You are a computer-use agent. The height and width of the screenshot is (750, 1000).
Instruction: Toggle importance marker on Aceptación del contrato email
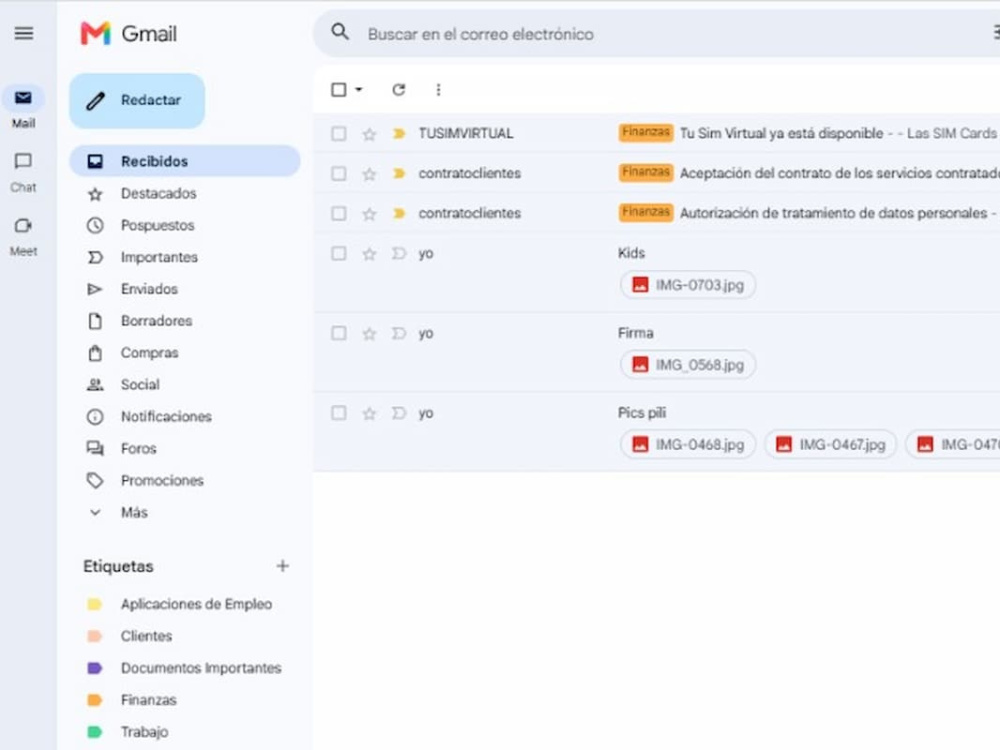point(399,173)
